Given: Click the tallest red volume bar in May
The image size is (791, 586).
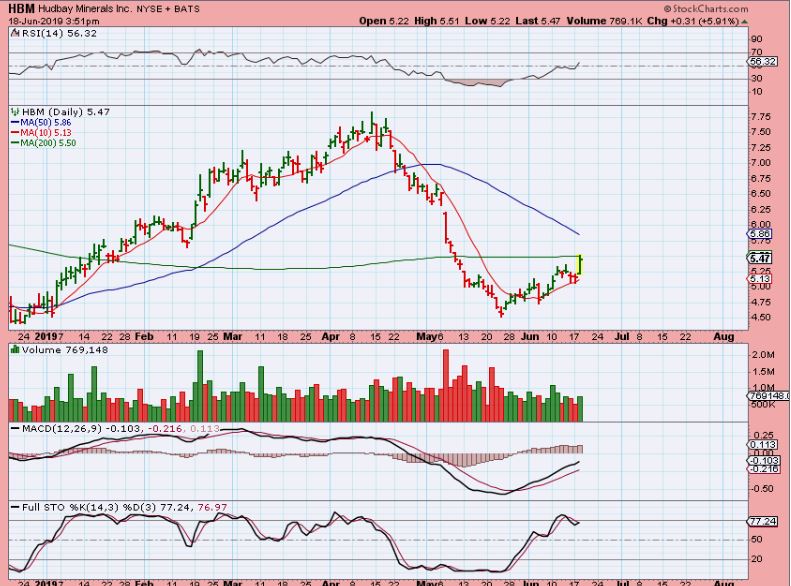Looking at the screenshot, I should coord(445,385).
